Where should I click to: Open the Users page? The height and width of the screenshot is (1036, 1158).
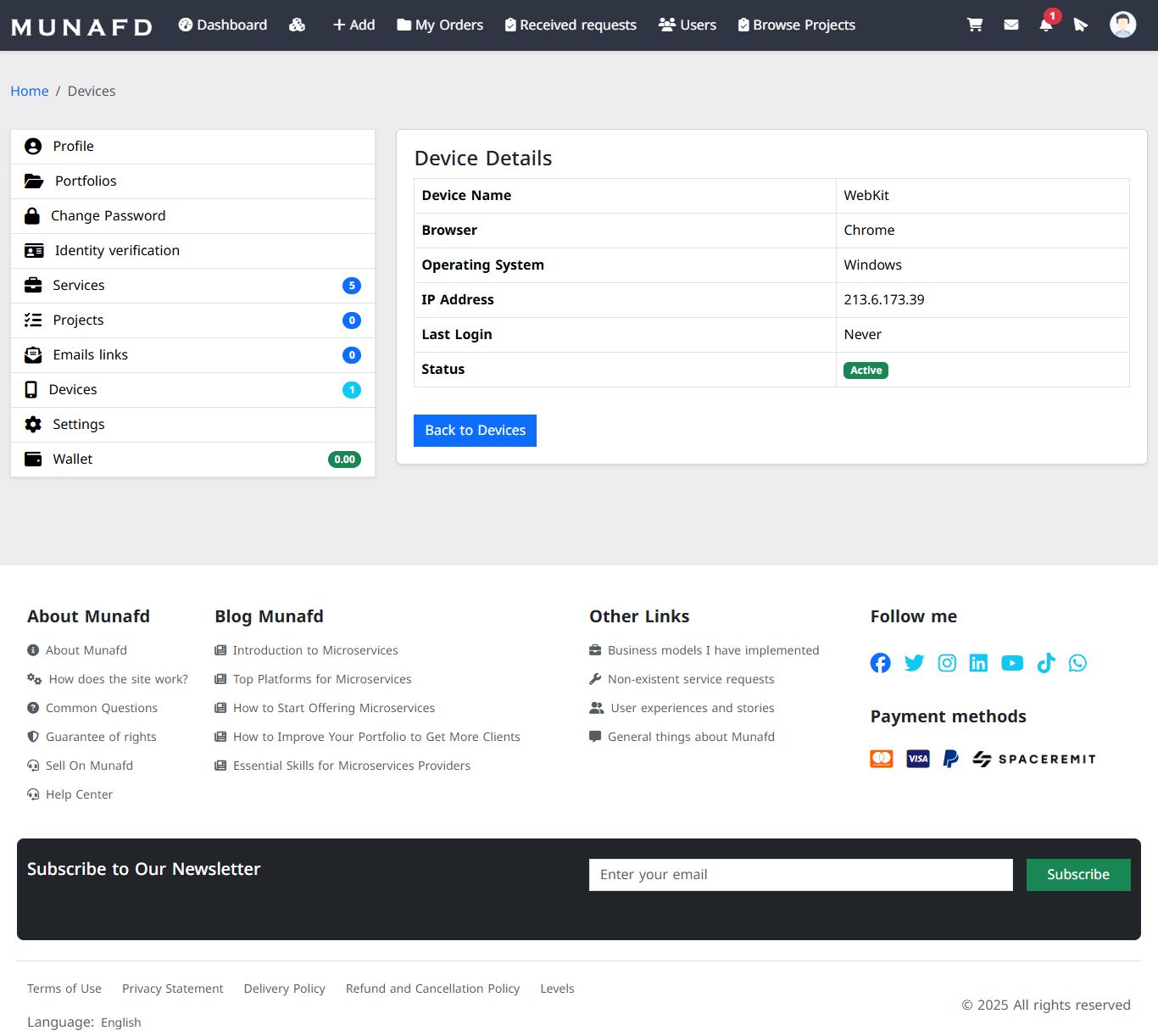(688, 25)
